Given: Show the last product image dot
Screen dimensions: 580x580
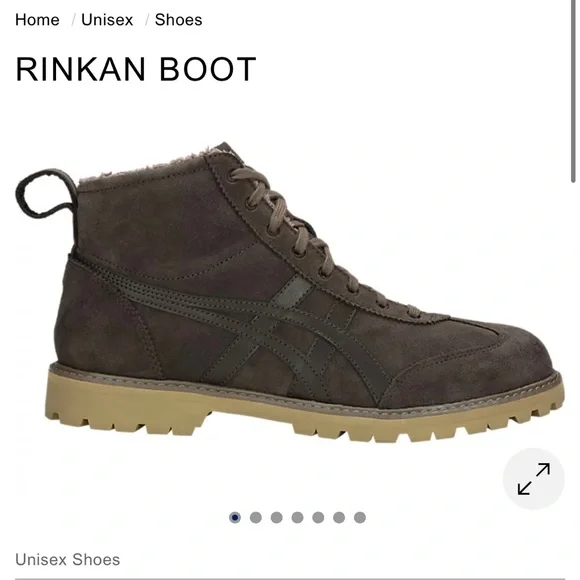Looking at the screenshot, I should 360,517.
